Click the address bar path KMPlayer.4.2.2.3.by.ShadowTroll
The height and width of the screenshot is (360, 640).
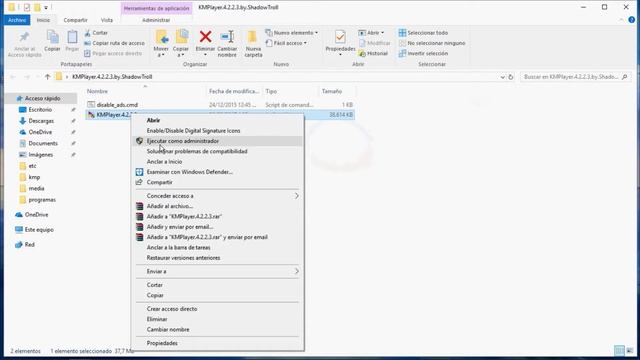pos(112,77)
